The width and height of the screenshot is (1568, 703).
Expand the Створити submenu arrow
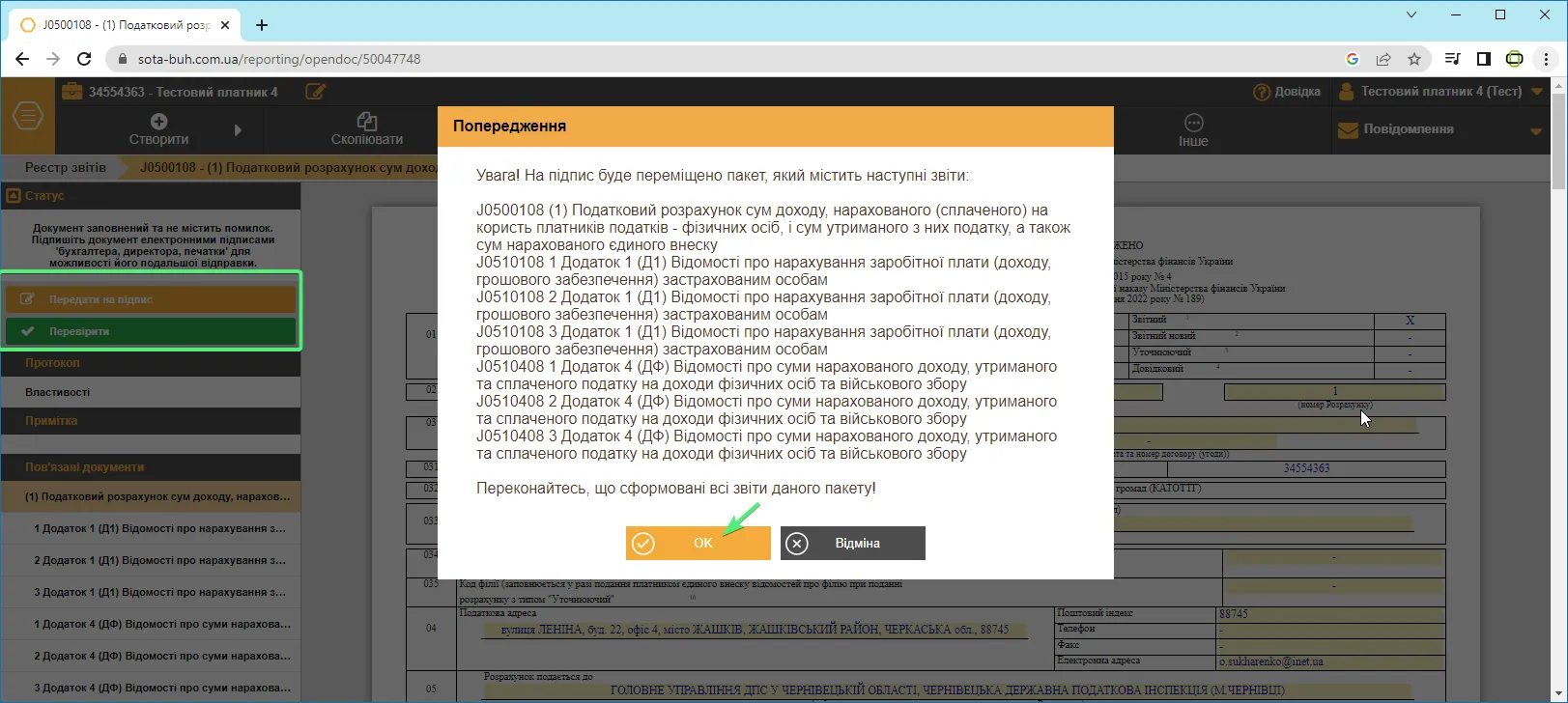coord(239,129)
